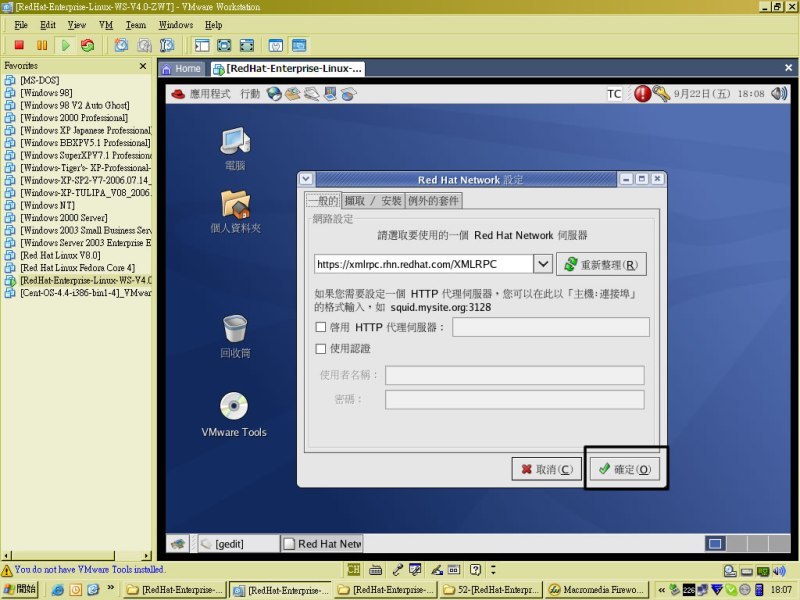Open the snapshot manager icon
Viewport: 800px width, 600px height.
167,45
